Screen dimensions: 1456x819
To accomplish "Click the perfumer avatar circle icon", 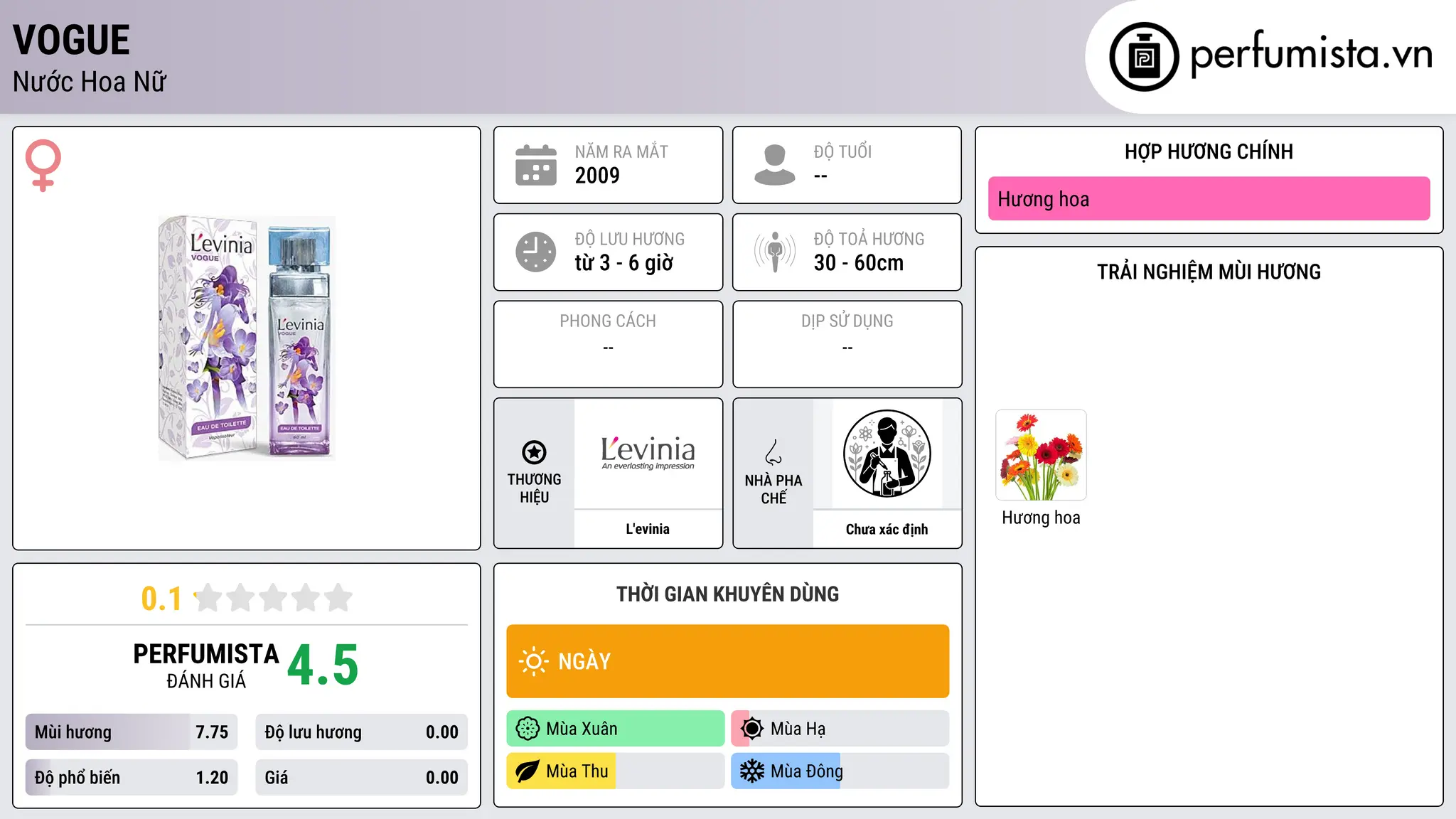I will pyautogui.click(x=887, y=454).
